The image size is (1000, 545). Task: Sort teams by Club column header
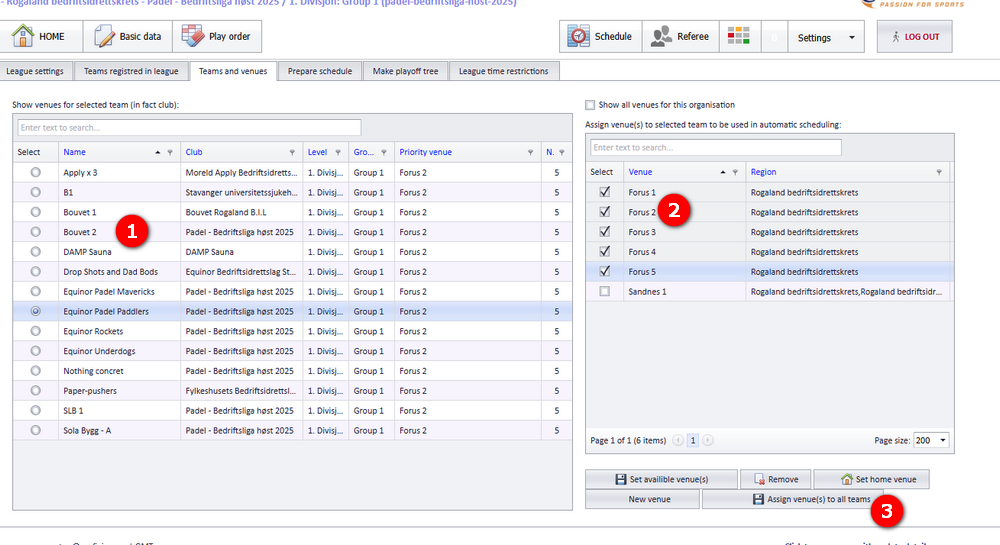[194, 152]
